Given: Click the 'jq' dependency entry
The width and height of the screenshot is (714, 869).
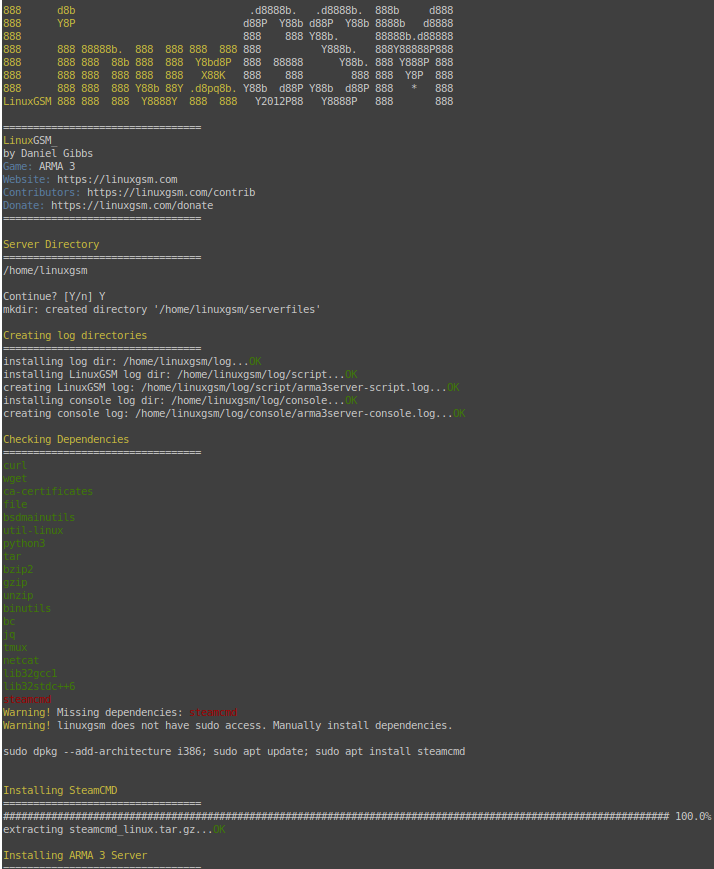Looking at the screenshot, I should click(x=9, y=635).
